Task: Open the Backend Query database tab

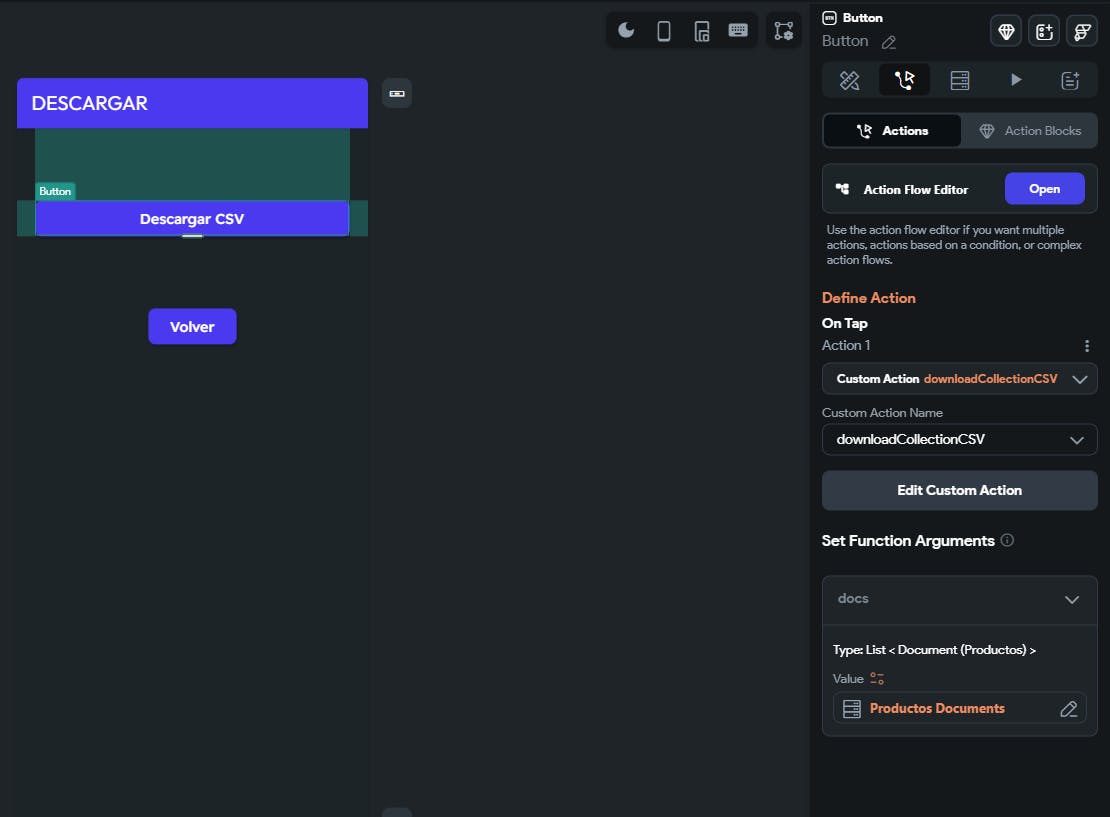Action: tap(960, 81)
